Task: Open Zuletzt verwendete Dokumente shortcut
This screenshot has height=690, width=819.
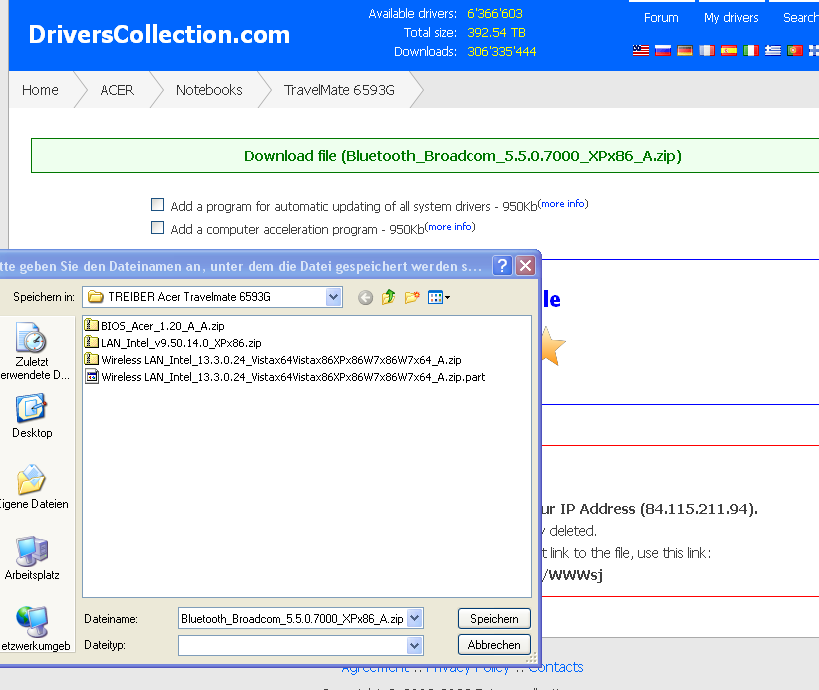Action: [x=32, y=351]
